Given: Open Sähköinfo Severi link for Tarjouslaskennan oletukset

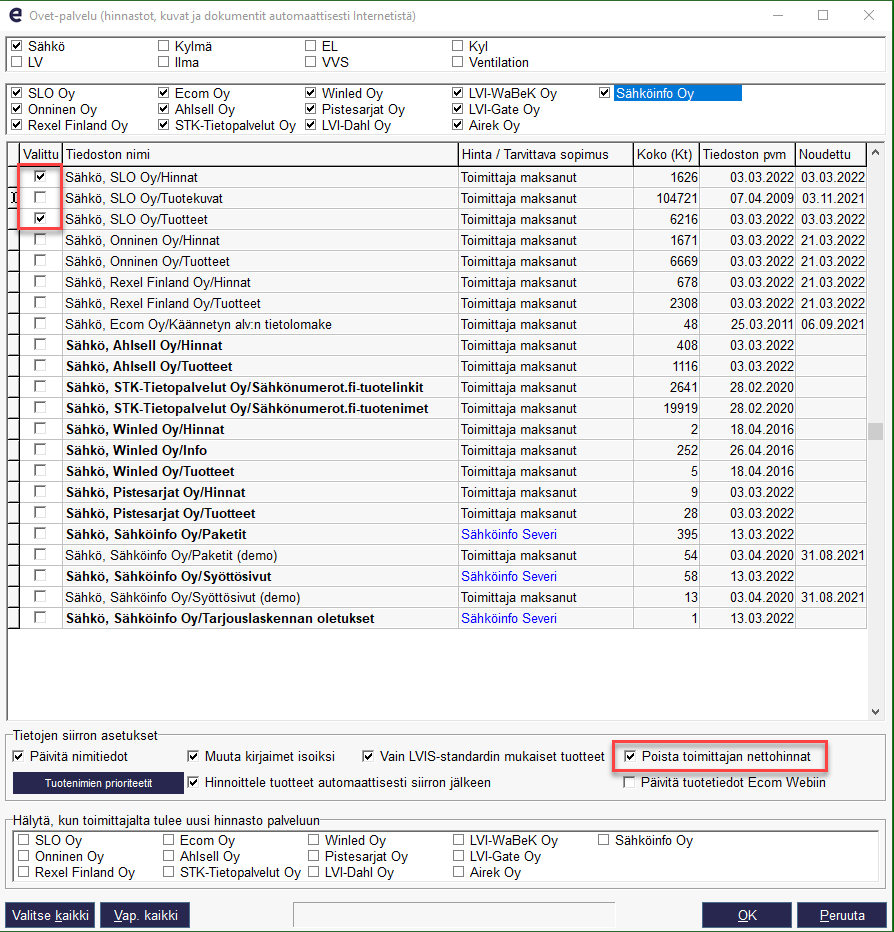Looking at the screenshot, I should 509,618.
